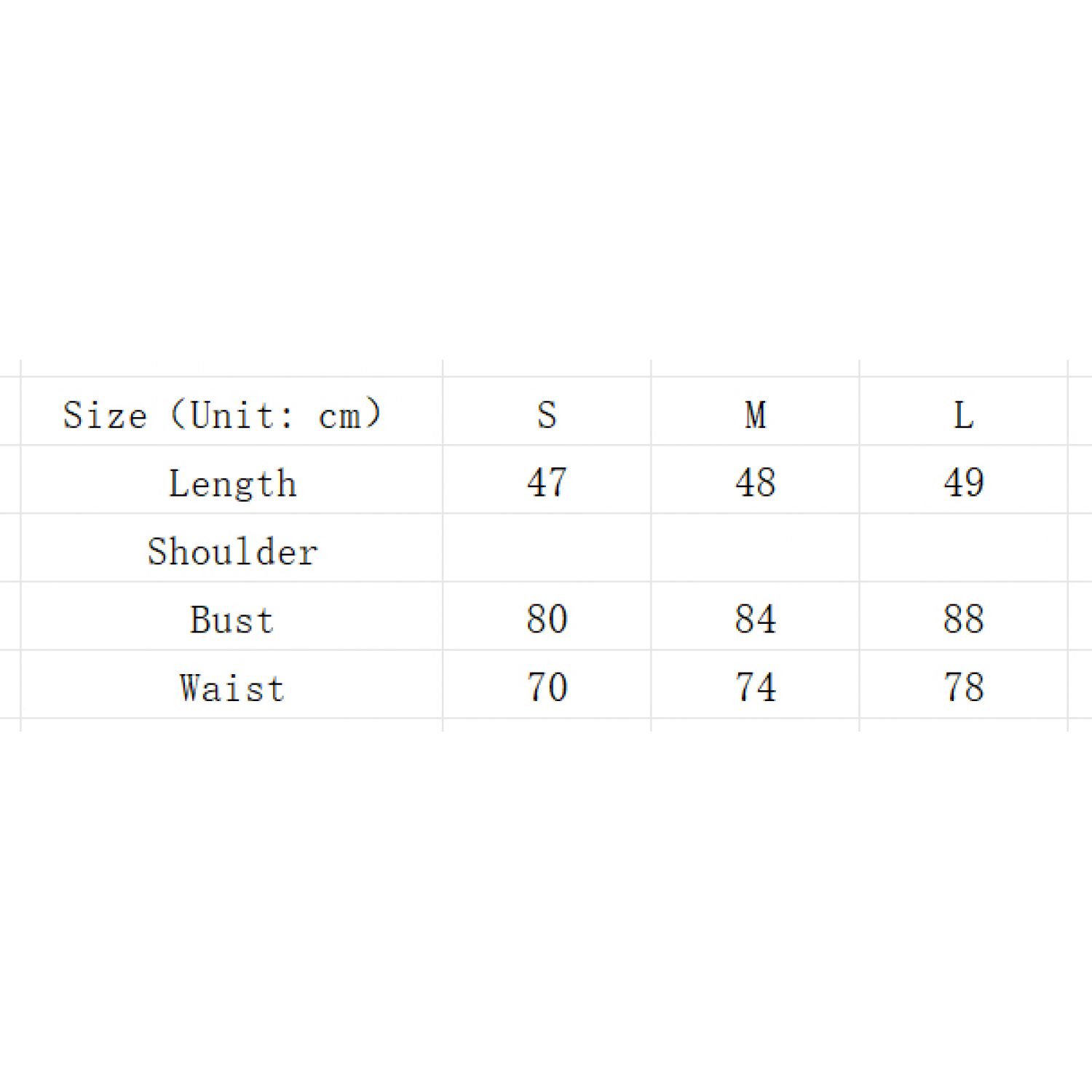Click the empty Shoulder cell under L
Viewport: 1092px width, 1092px height.
pos(963,548)
